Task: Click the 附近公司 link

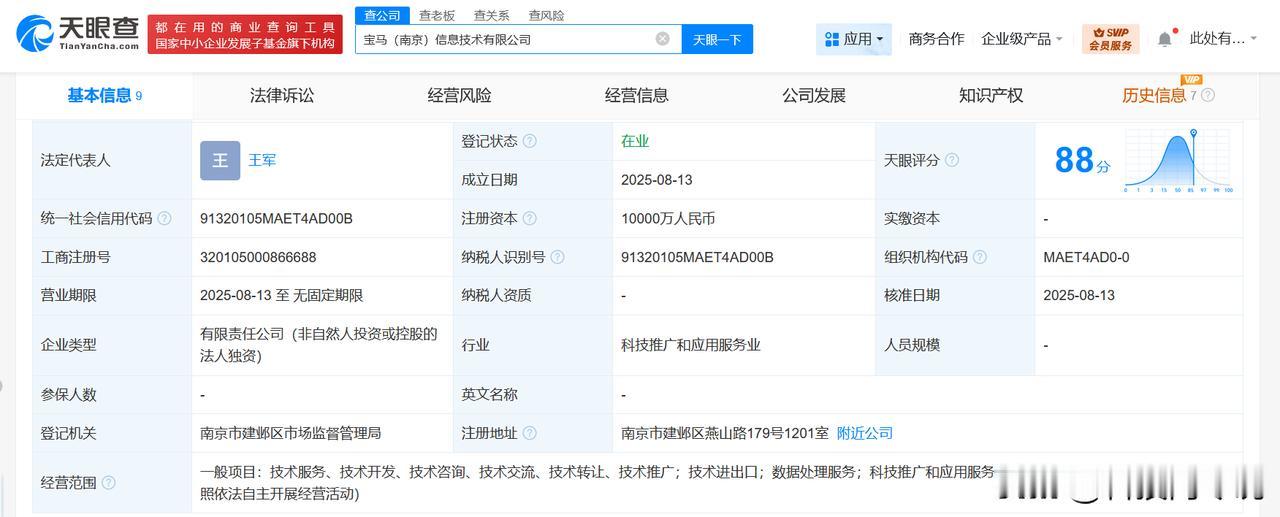Action: click(x=865, y=433)
